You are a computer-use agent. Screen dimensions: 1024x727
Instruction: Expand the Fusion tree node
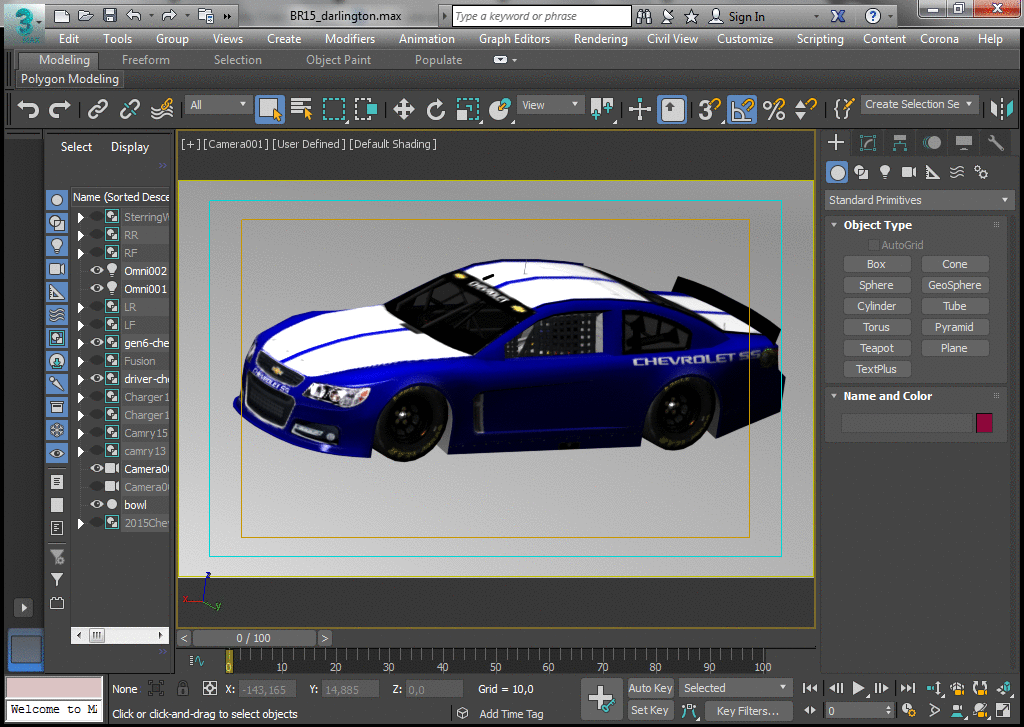(80, 361)
